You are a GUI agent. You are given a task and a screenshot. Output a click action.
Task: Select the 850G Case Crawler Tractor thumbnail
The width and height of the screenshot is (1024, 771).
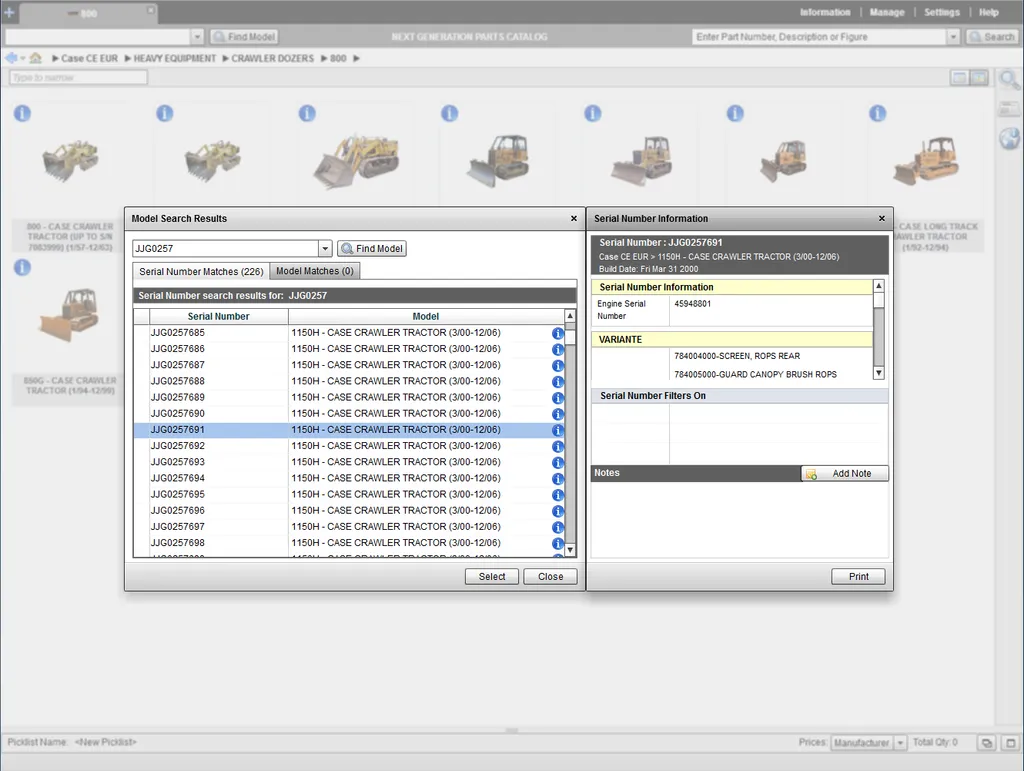(70, 315)
